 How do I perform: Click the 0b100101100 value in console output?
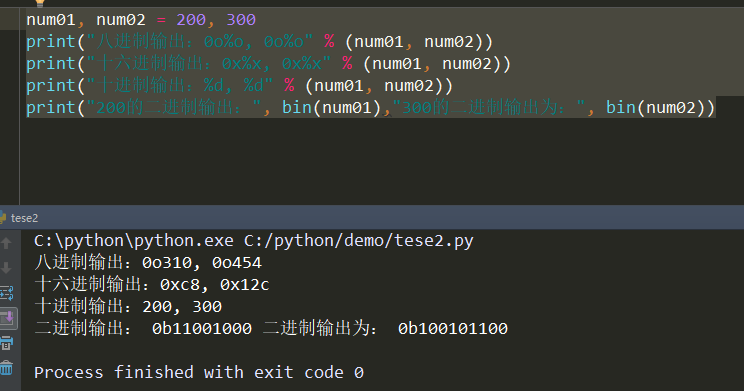click(453, 328)
